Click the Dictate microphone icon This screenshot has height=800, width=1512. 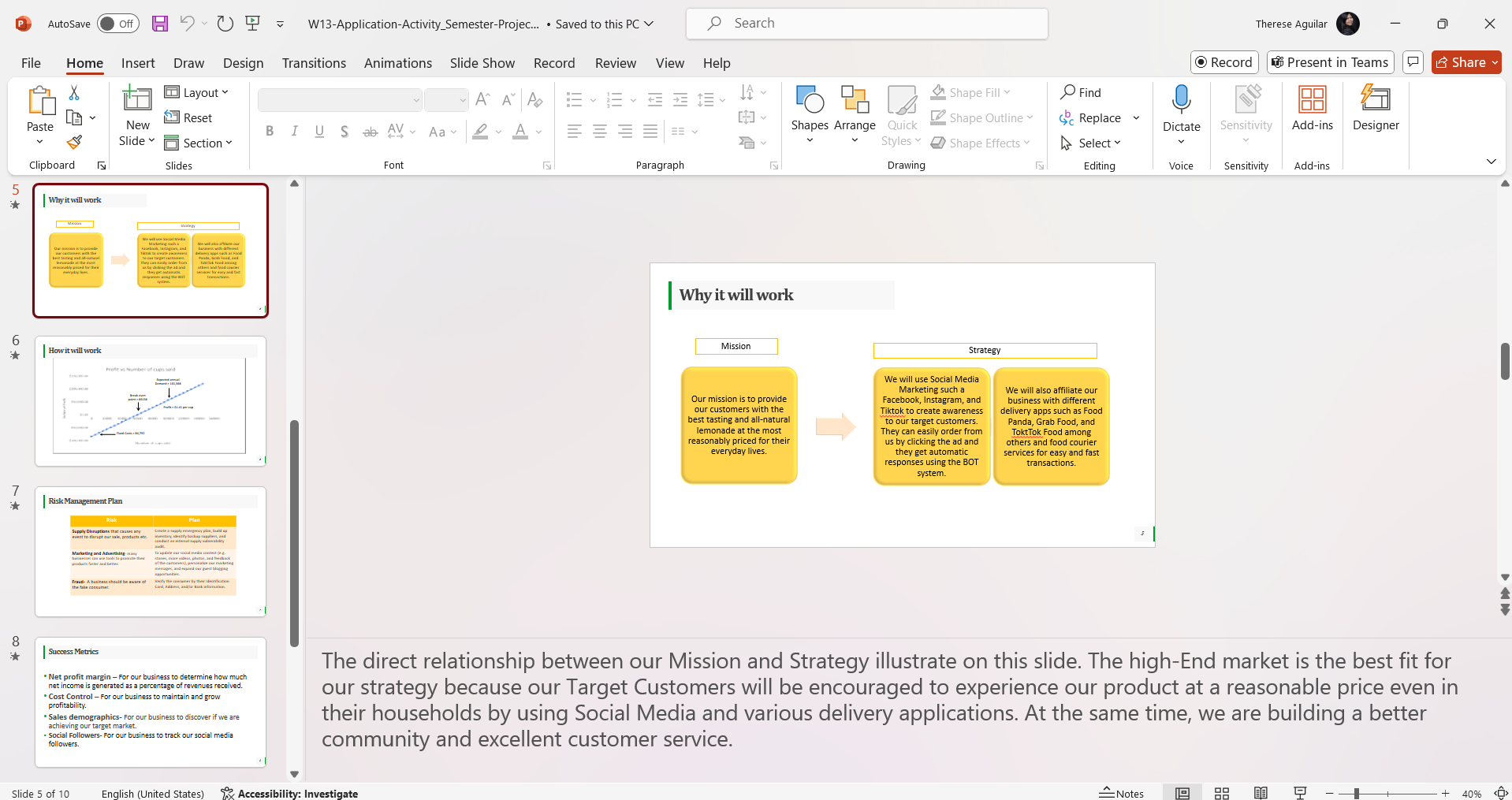click(1181, 100)
